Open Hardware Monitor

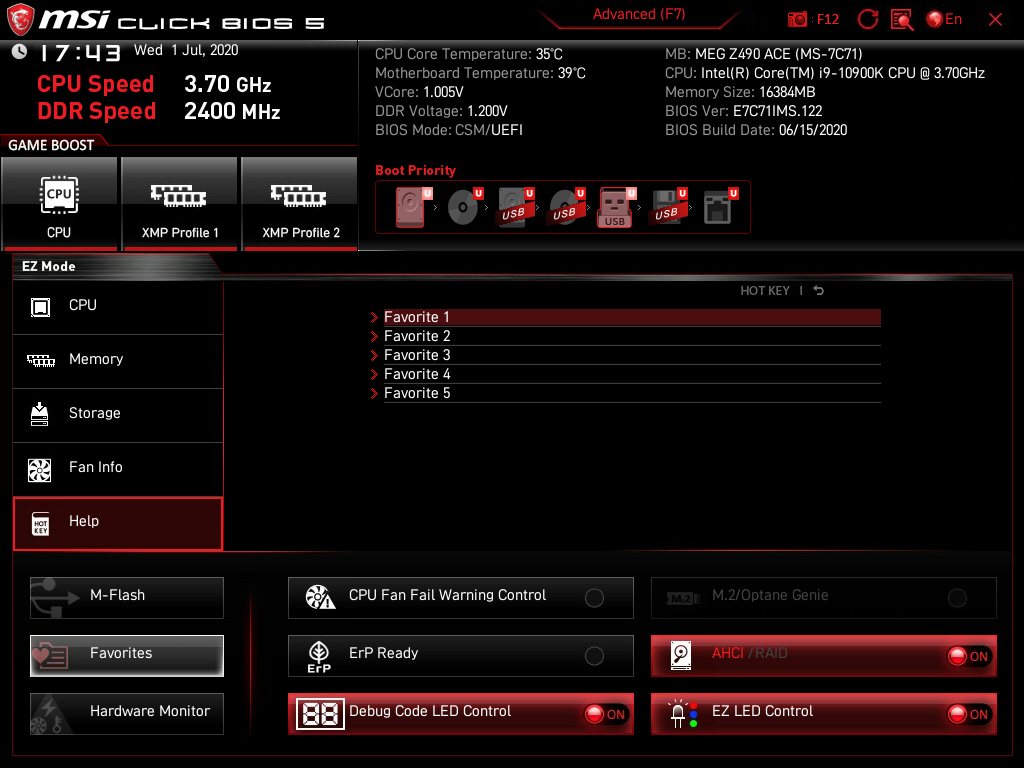click(127, 714)
